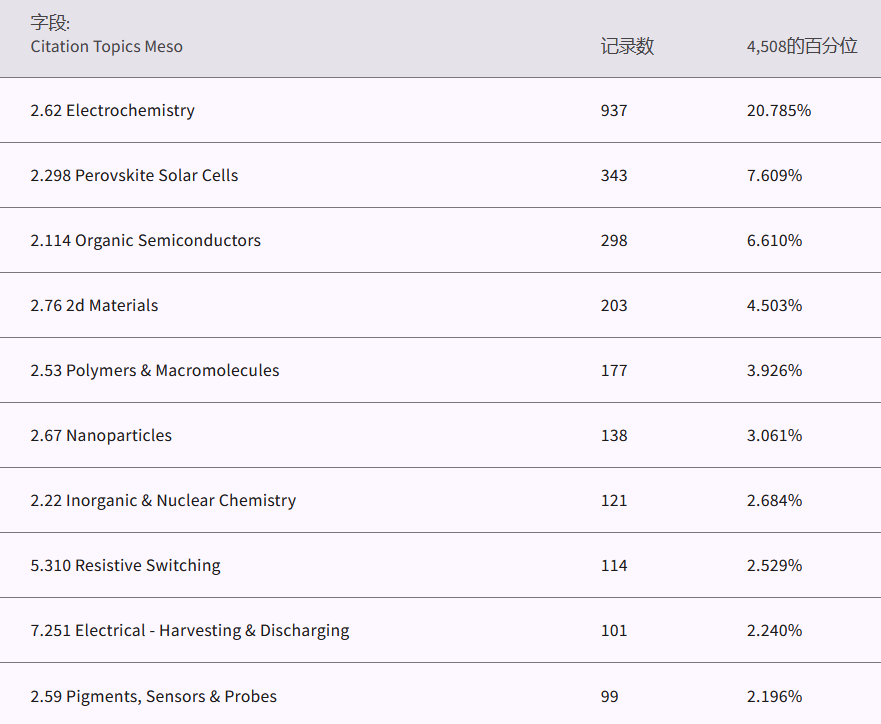Click the 2.298 Perovskite Solar Cells topic
Screen dimensions: 881x724
pyautogui.click(x=134, y=175)
